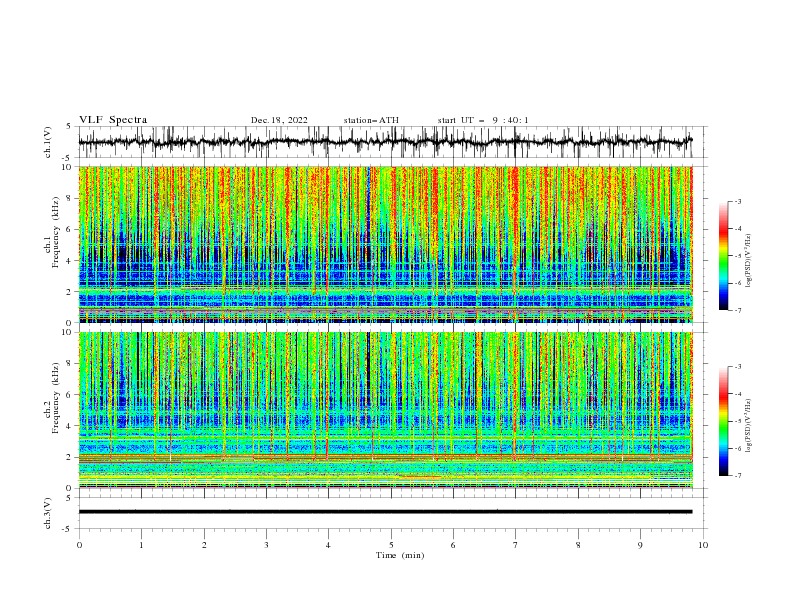The width and height of the screenshot is (792, 612).
Task: Select the "start UT = 9:40:1" text
Action: tap(483, 120)
